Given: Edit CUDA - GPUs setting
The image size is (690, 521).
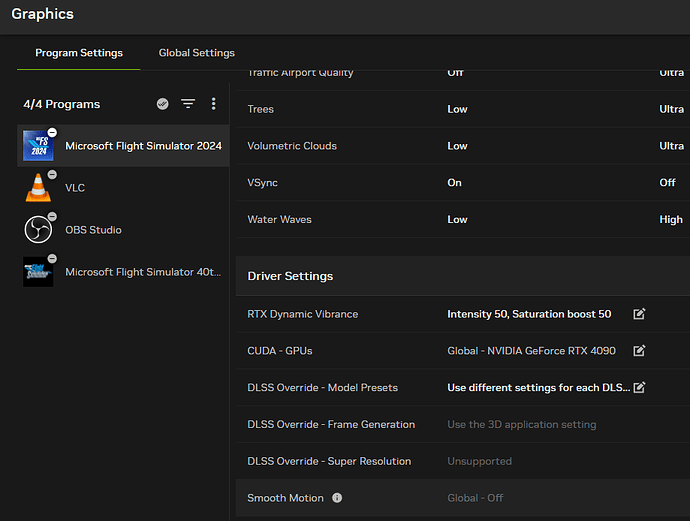Looking at the screenshot, I should [639, 351].
